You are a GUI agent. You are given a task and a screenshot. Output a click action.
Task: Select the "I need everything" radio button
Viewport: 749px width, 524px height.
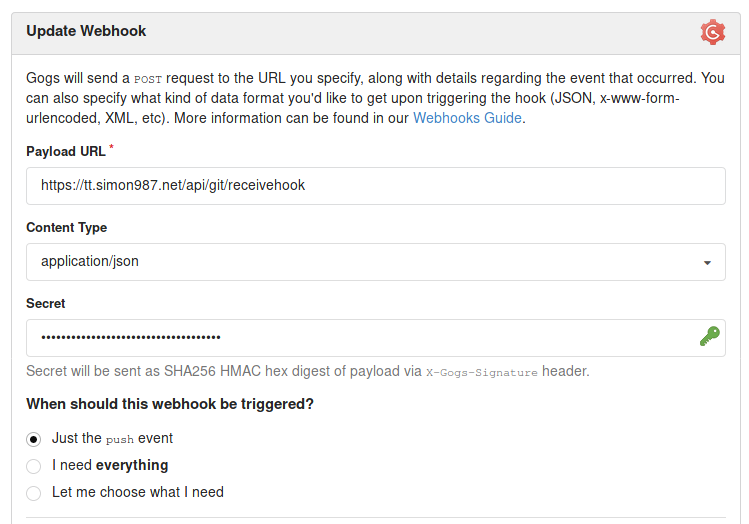coord(33,466)
